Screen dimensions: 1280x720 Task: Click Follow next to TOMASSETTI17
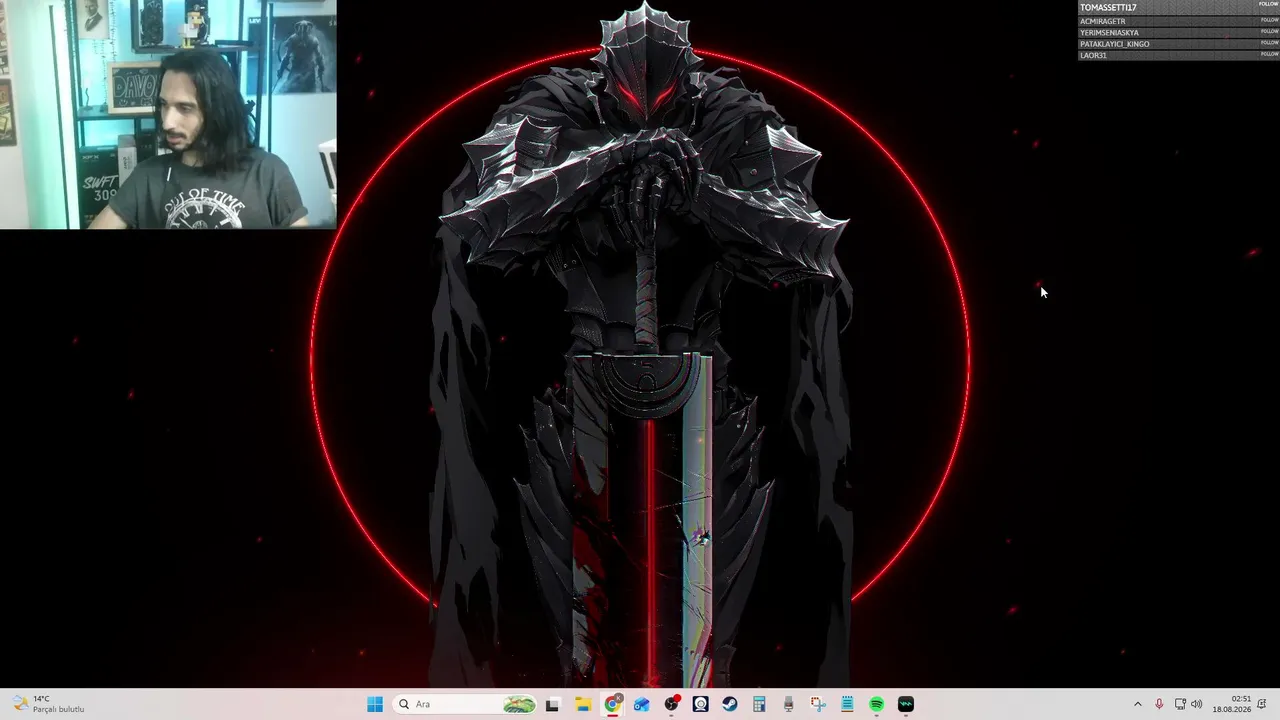click(x=1269, y=5)
